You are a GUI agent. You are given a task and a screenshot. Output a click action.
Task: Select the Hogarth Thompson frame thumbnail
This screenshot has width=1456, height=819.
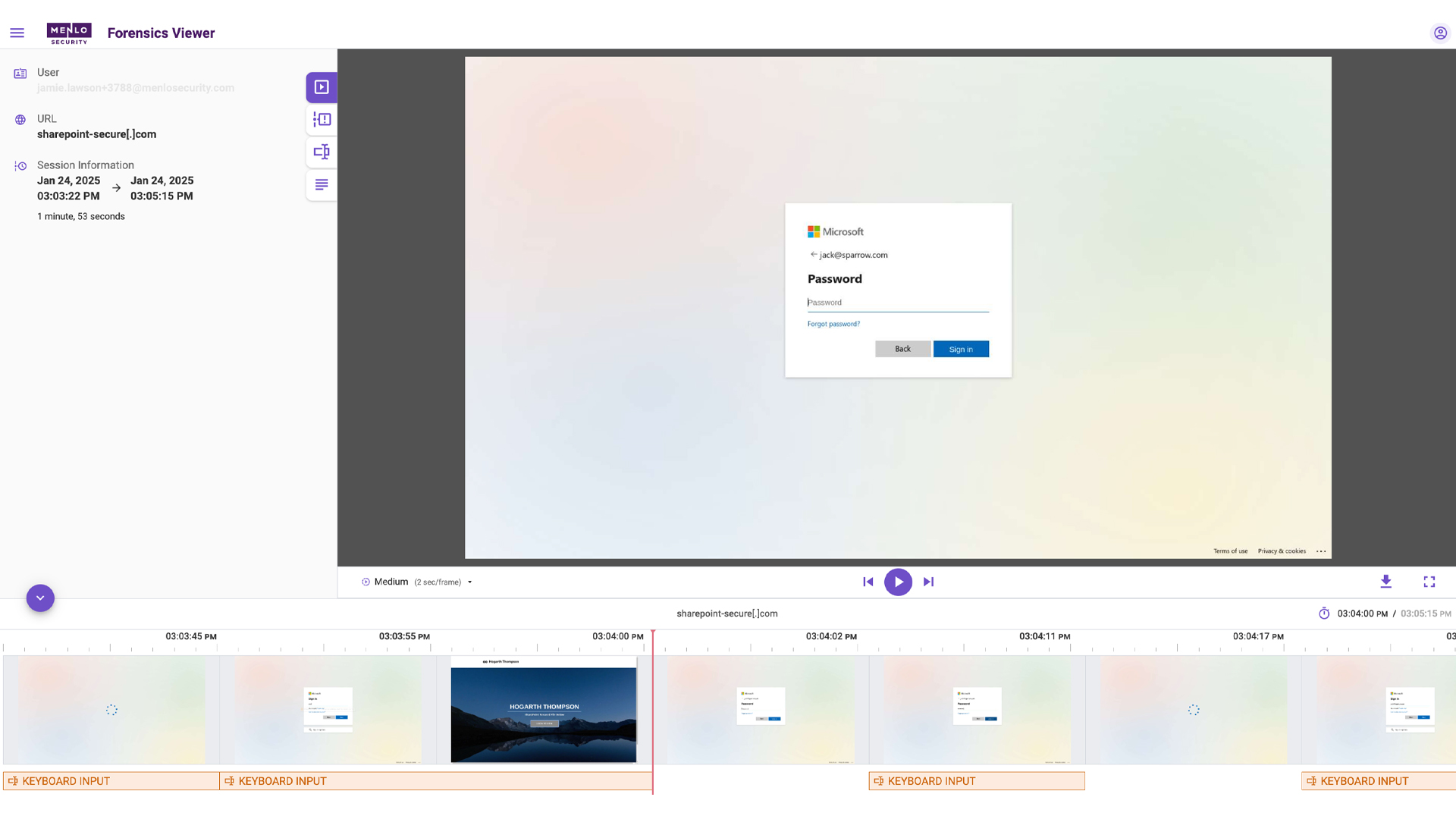pos(543,710)
